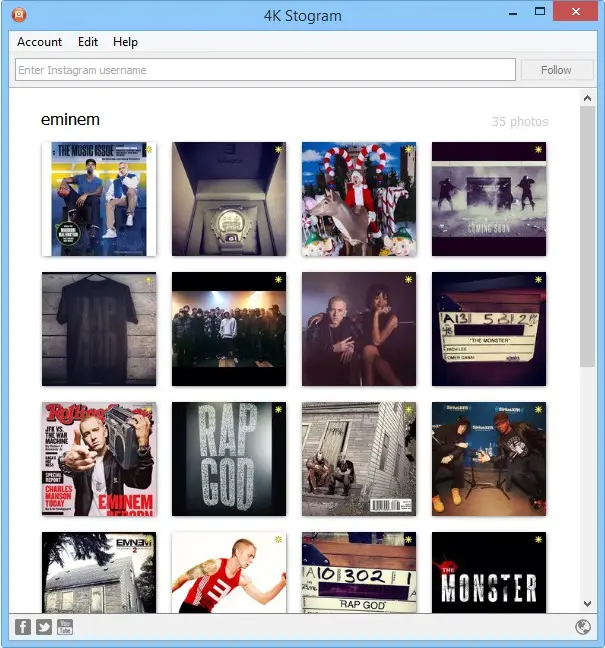Open the old house album cover photo
605x648 pixels.
99,572
